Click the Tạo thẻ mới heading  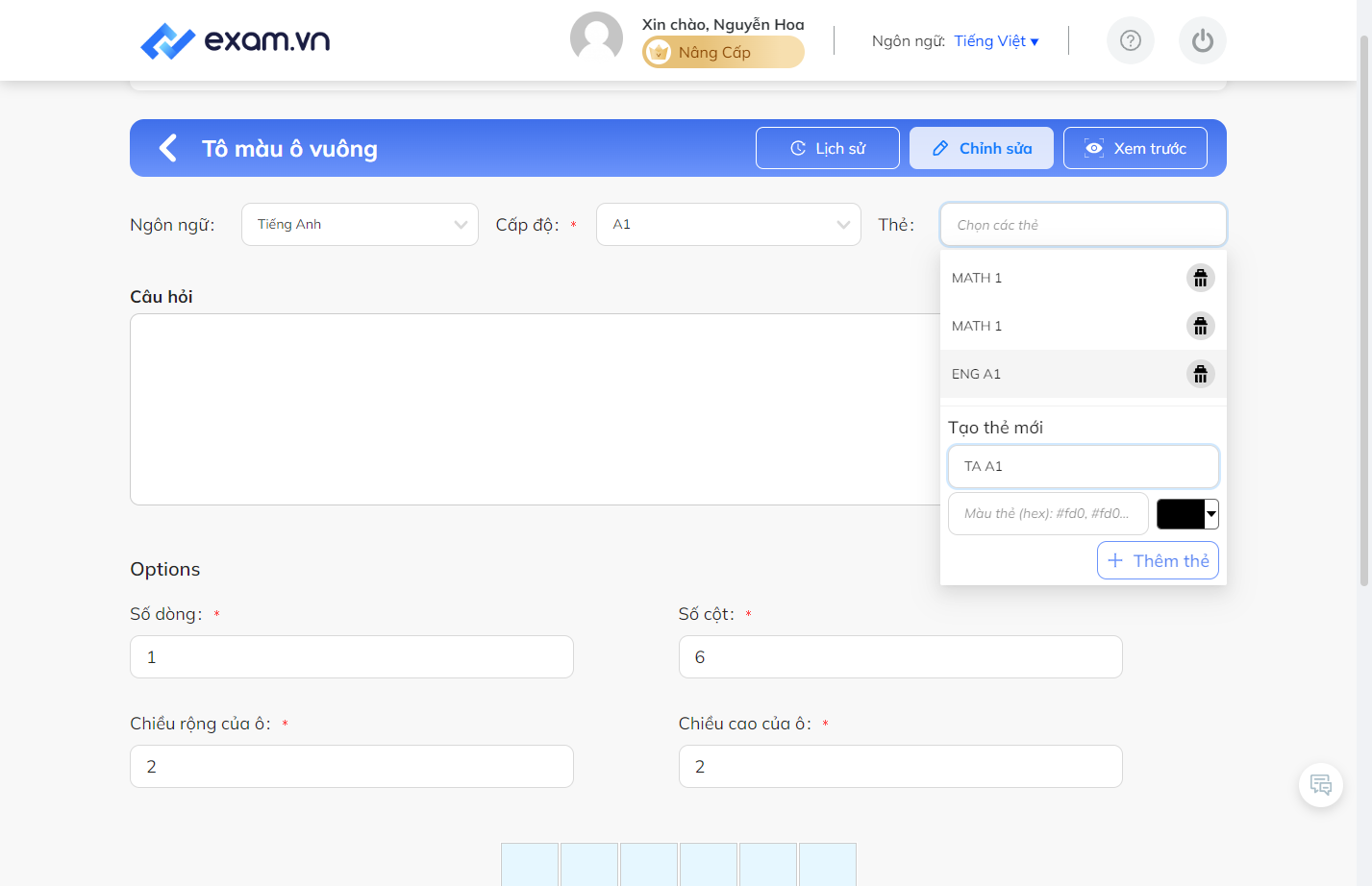pyautogui.click(x=995, y=428)
